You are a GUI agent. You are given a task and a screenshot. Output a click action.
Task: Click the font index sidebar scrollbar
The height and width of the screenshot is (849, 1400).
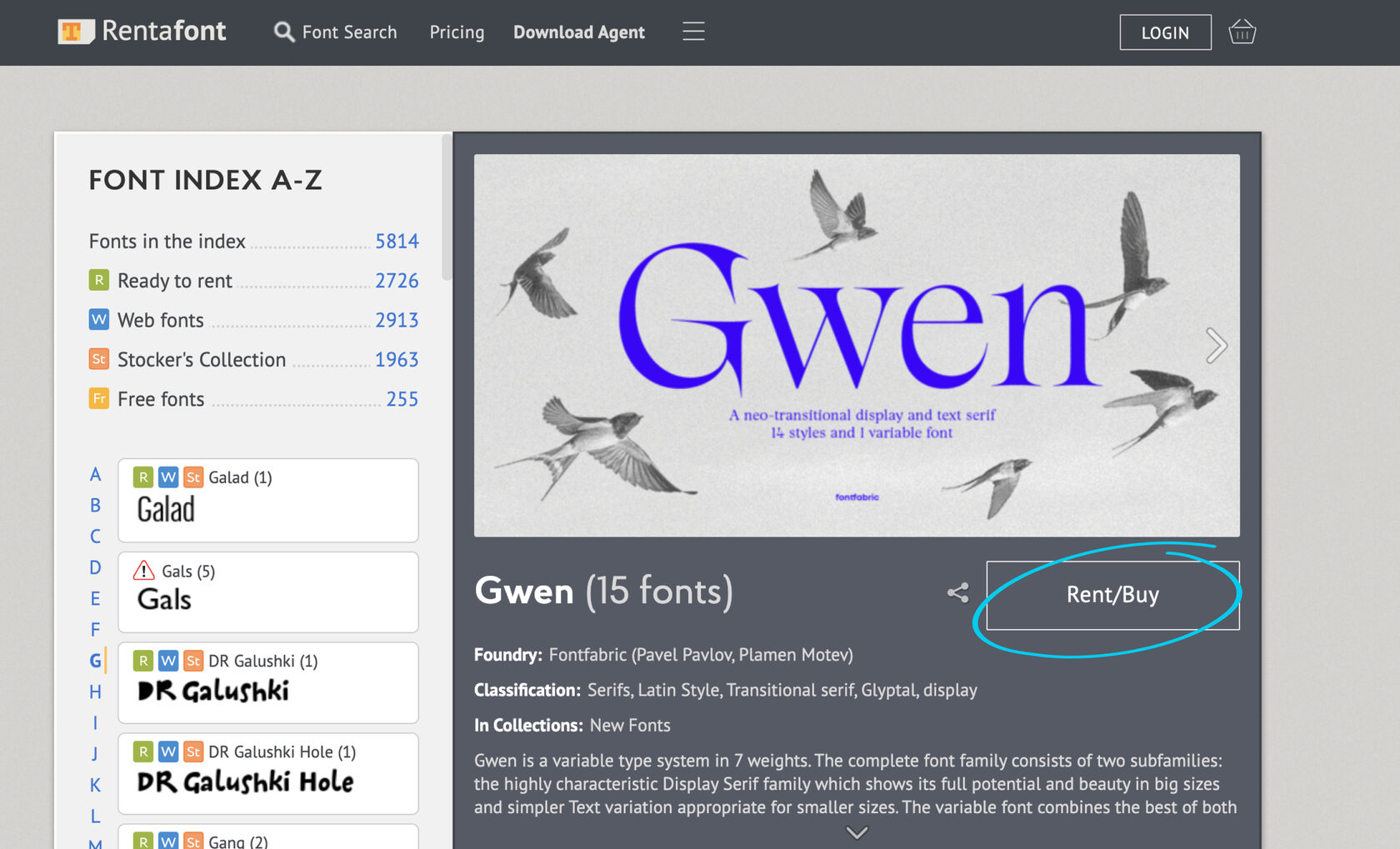point(447,208)
